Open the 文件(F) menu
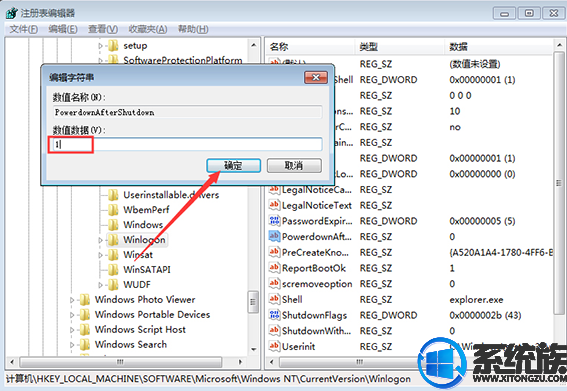Image resolution: width=567 pixels, height=391 pixels. tap(24, 29)
